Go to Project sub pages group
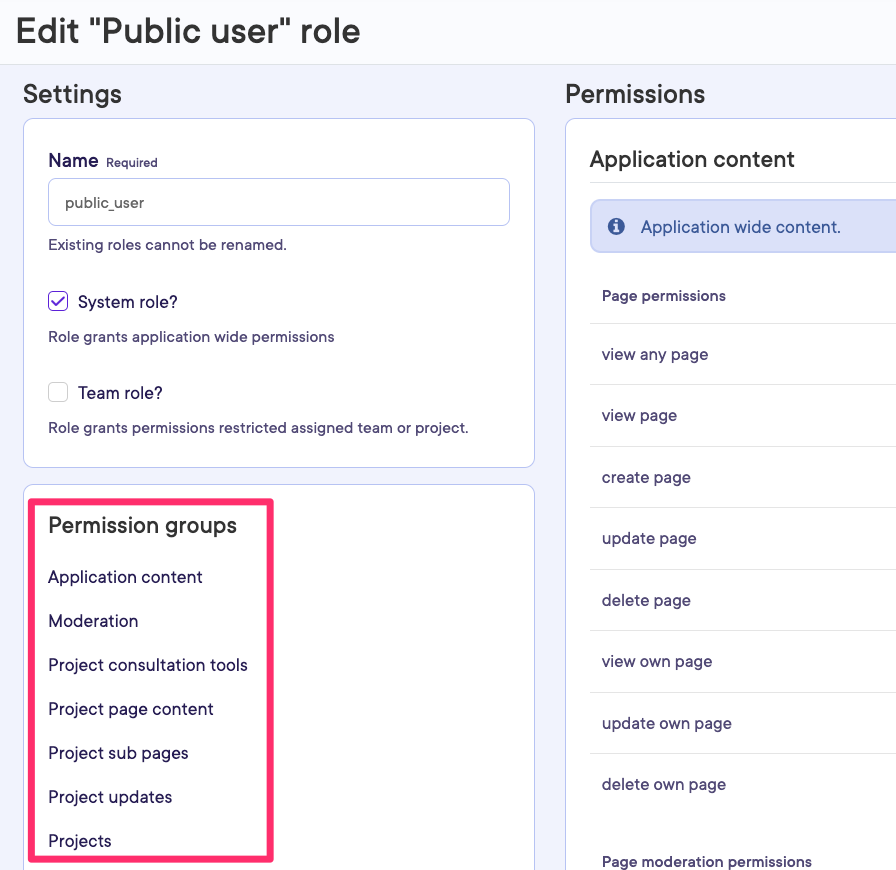 pyautogui.click(x=118, y=753)
